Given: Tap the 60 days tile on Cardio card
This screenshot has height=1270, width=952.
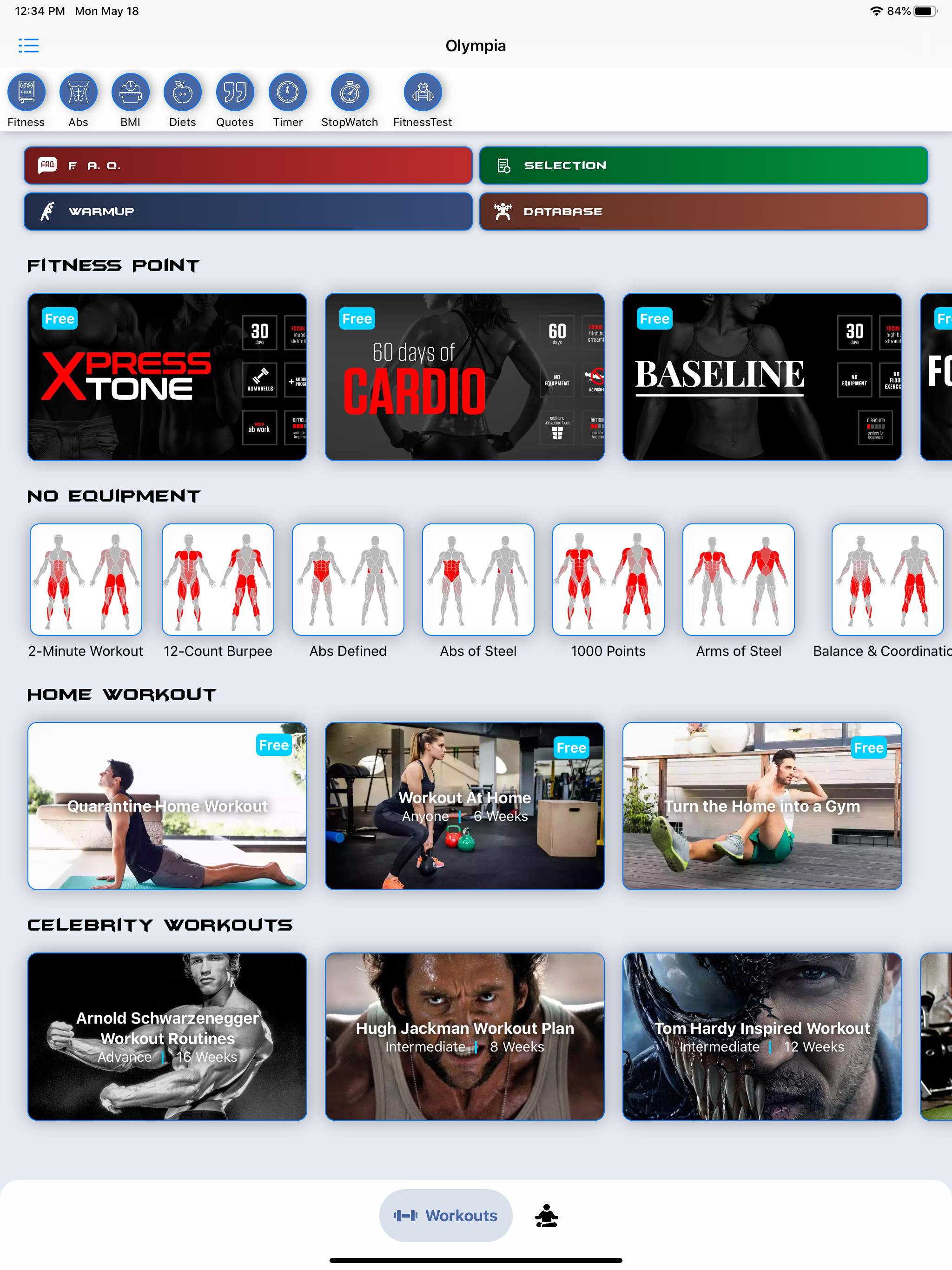Looking at the screenshot, I should (557, 332).
